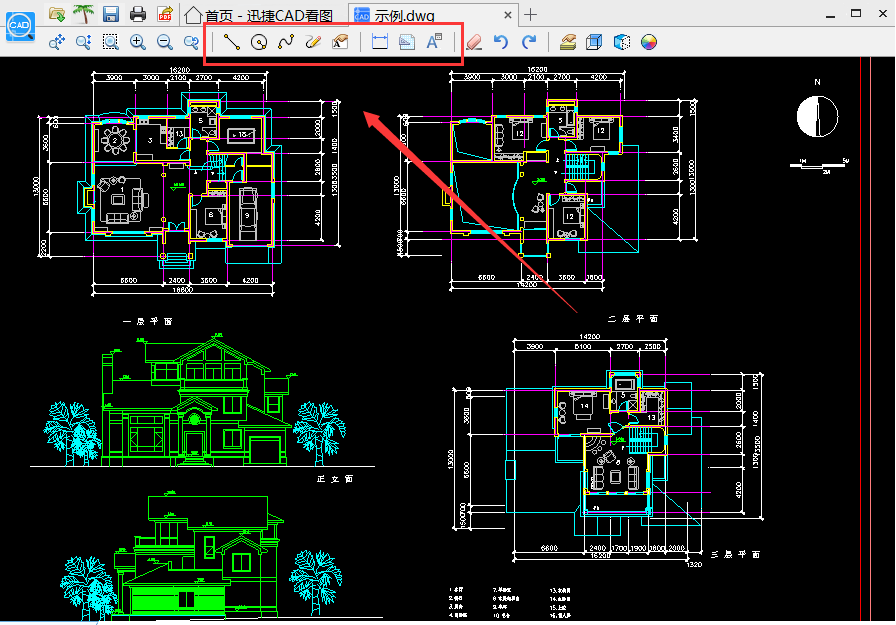Select the zoom window tool
The image size is (896, 625).
click(110, 42)
